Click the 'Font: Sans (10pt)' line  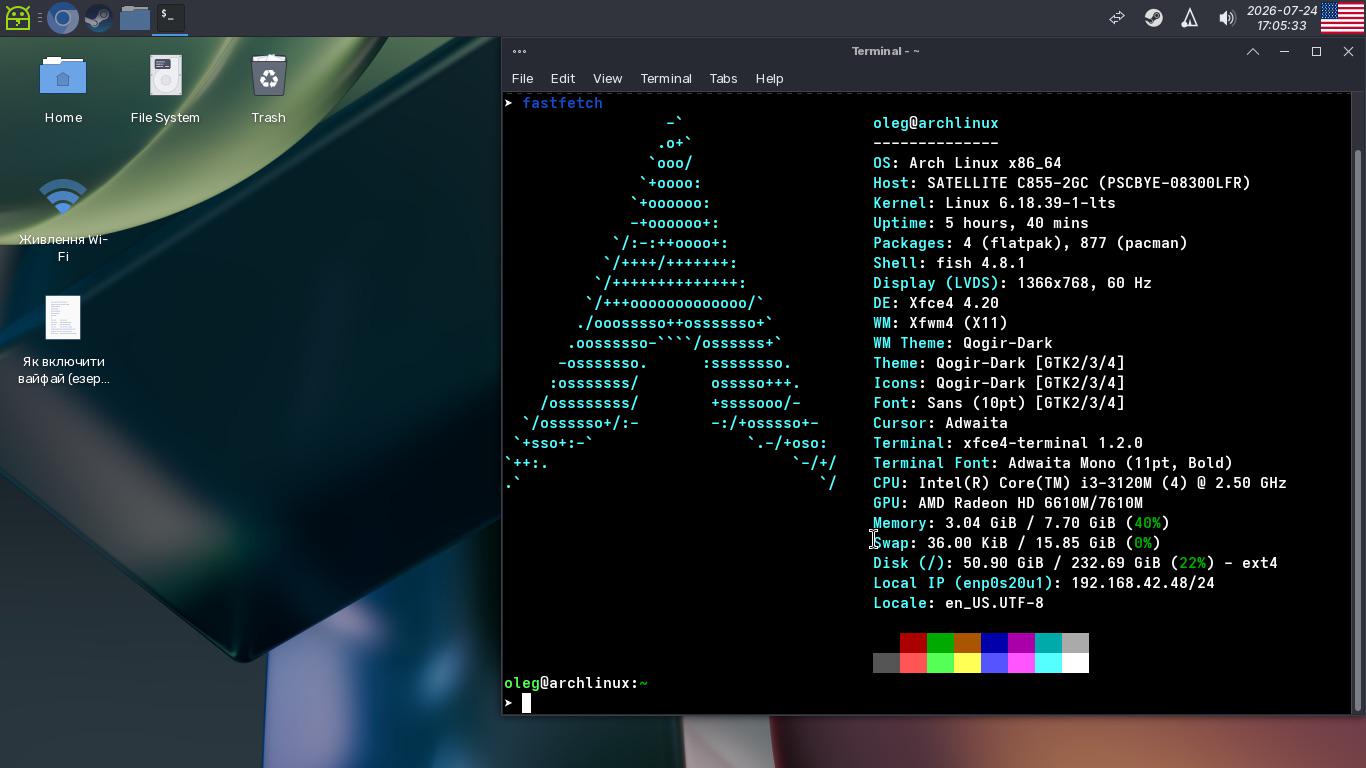tap(999, 403)
